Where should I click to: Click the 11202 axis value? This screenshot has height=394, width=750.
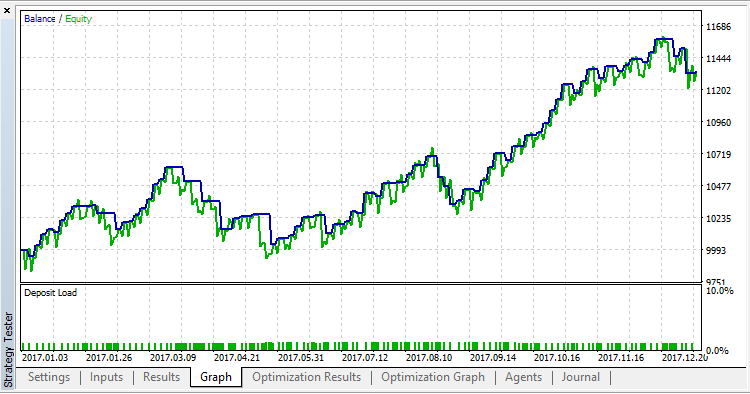[718, 91]
